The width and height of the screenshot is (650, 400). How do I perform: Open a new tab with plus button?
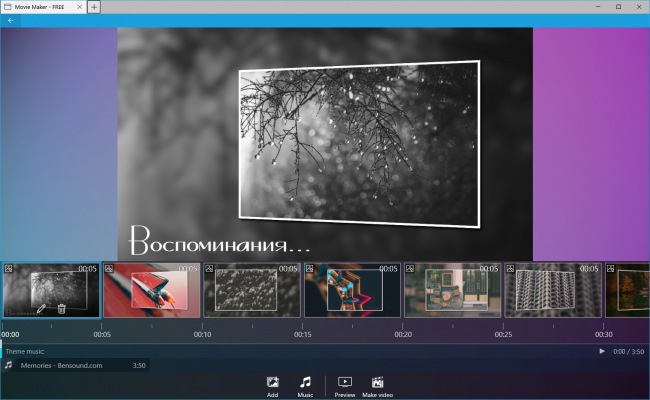point(94,6)
